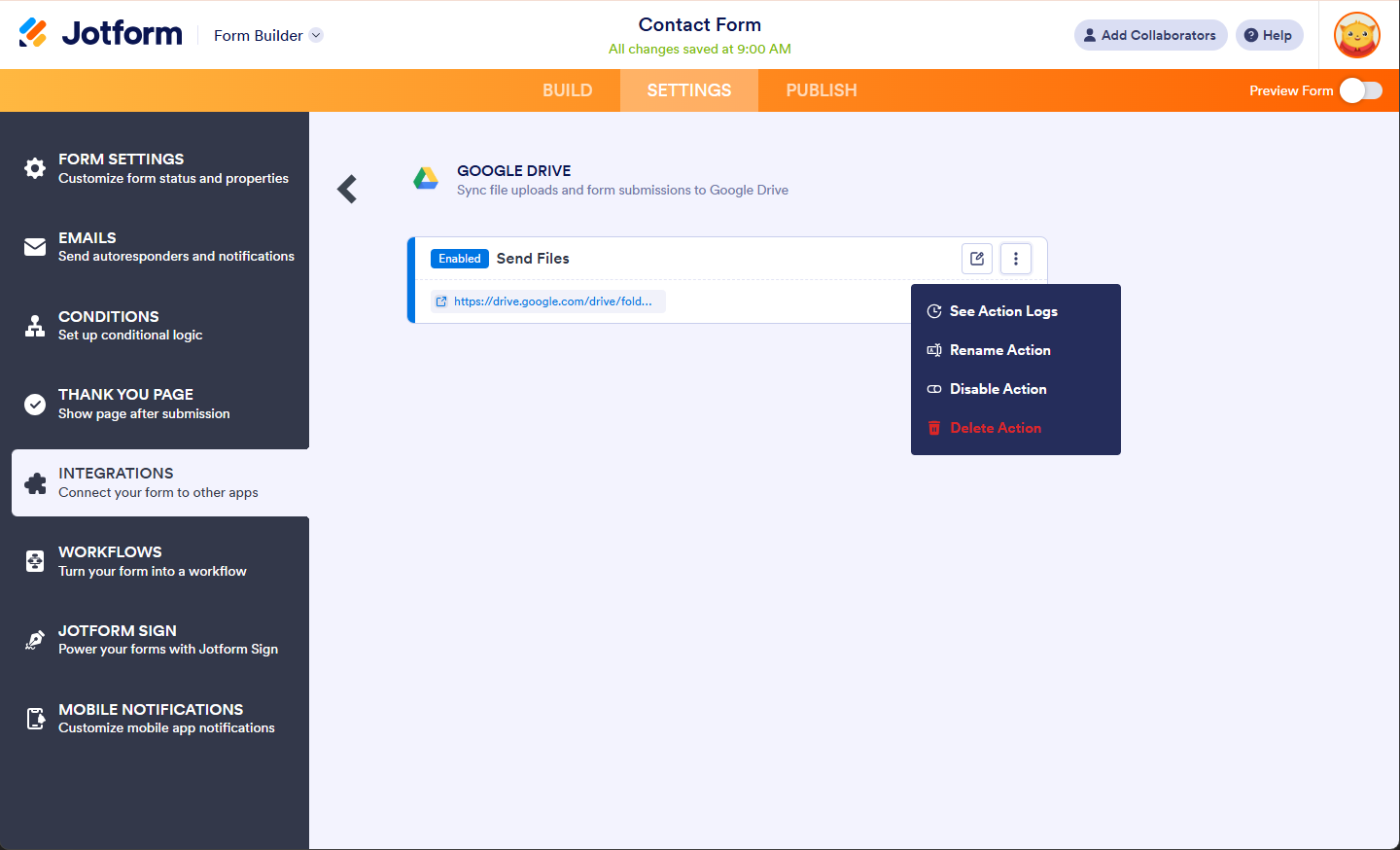Select Rename Action from menu
Viewport: 1400px width, 850px height.
point(1016,350)
